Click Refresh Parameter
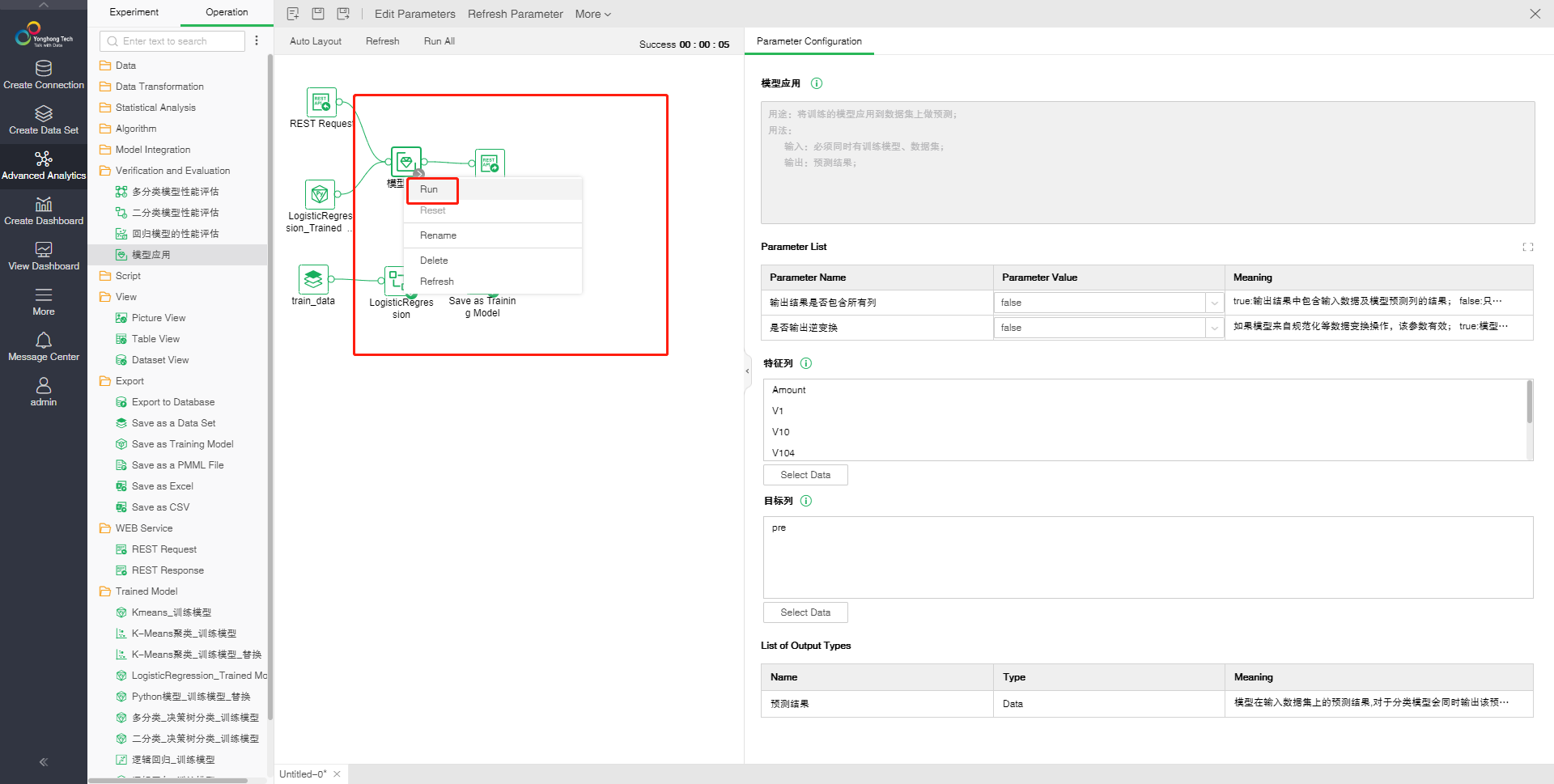Screen dimensions: 1554x784 point(515,14)
